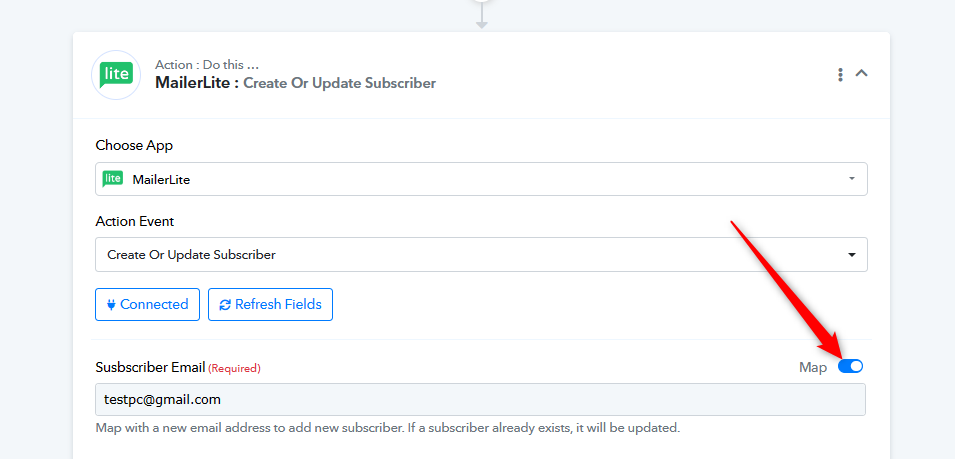Click the MailerLite logo in action header
Screen dimensions: 955x459
point(116,75)
